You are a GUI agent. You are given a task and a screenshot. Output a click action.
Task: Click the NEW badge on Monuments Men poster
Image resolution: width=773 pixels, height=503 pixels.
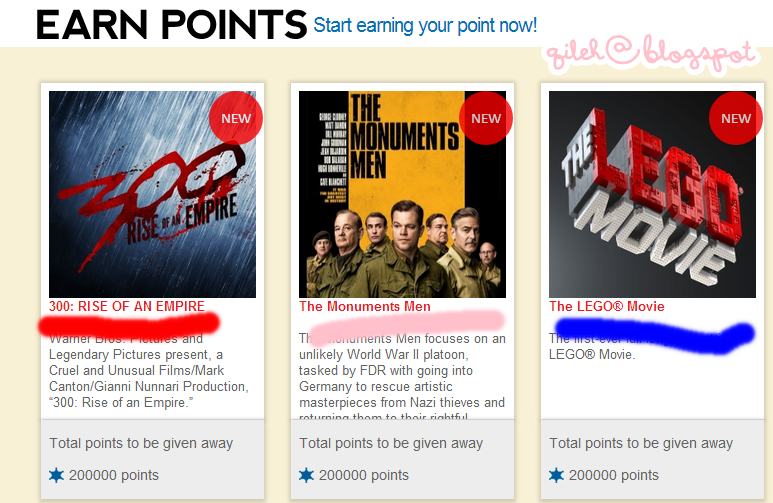click(x=486, y=118)
